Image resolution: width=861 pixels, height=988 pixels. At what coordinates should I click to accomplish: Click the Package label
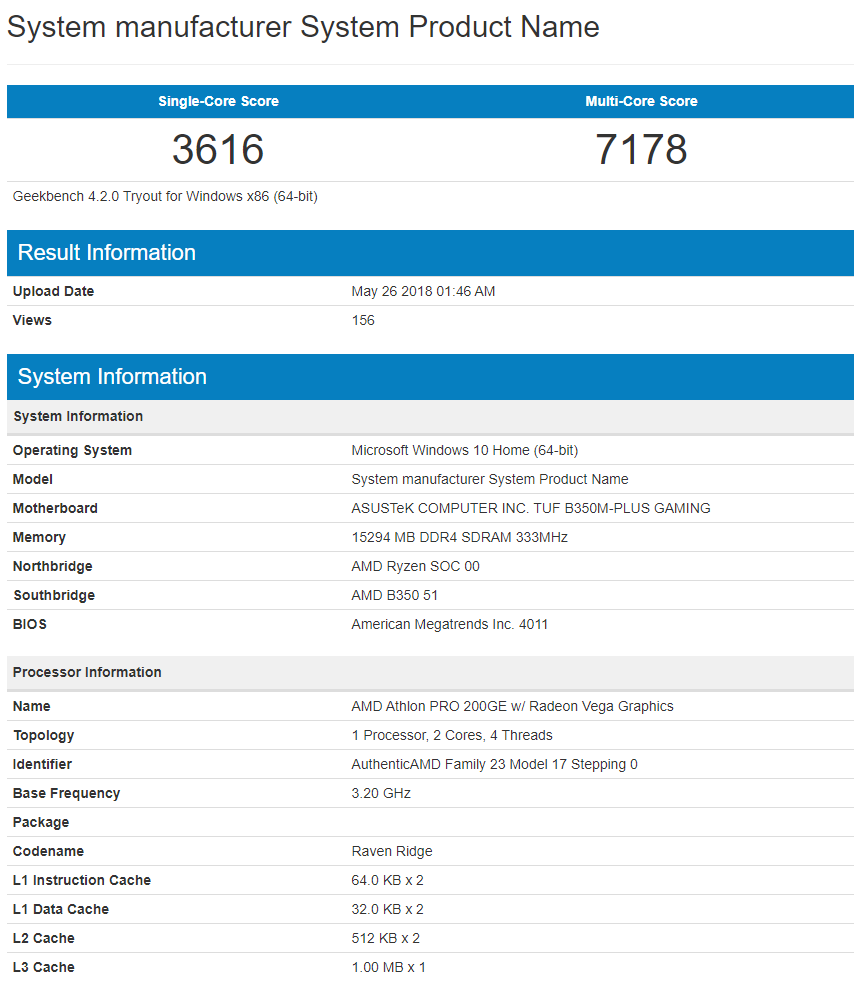(x=41, y=822)
